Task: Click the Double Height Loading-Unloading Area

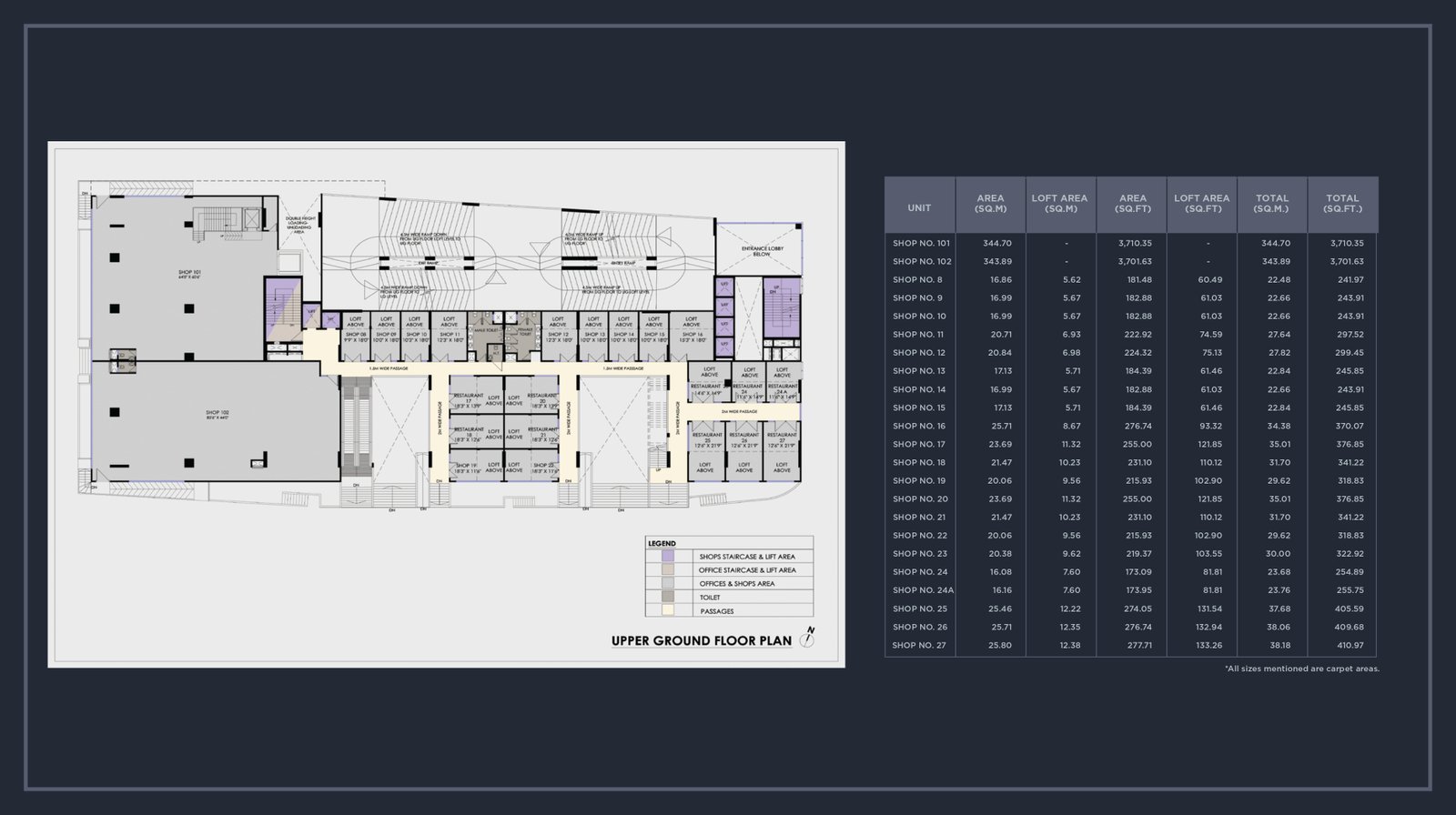Action: coord(300,224)
